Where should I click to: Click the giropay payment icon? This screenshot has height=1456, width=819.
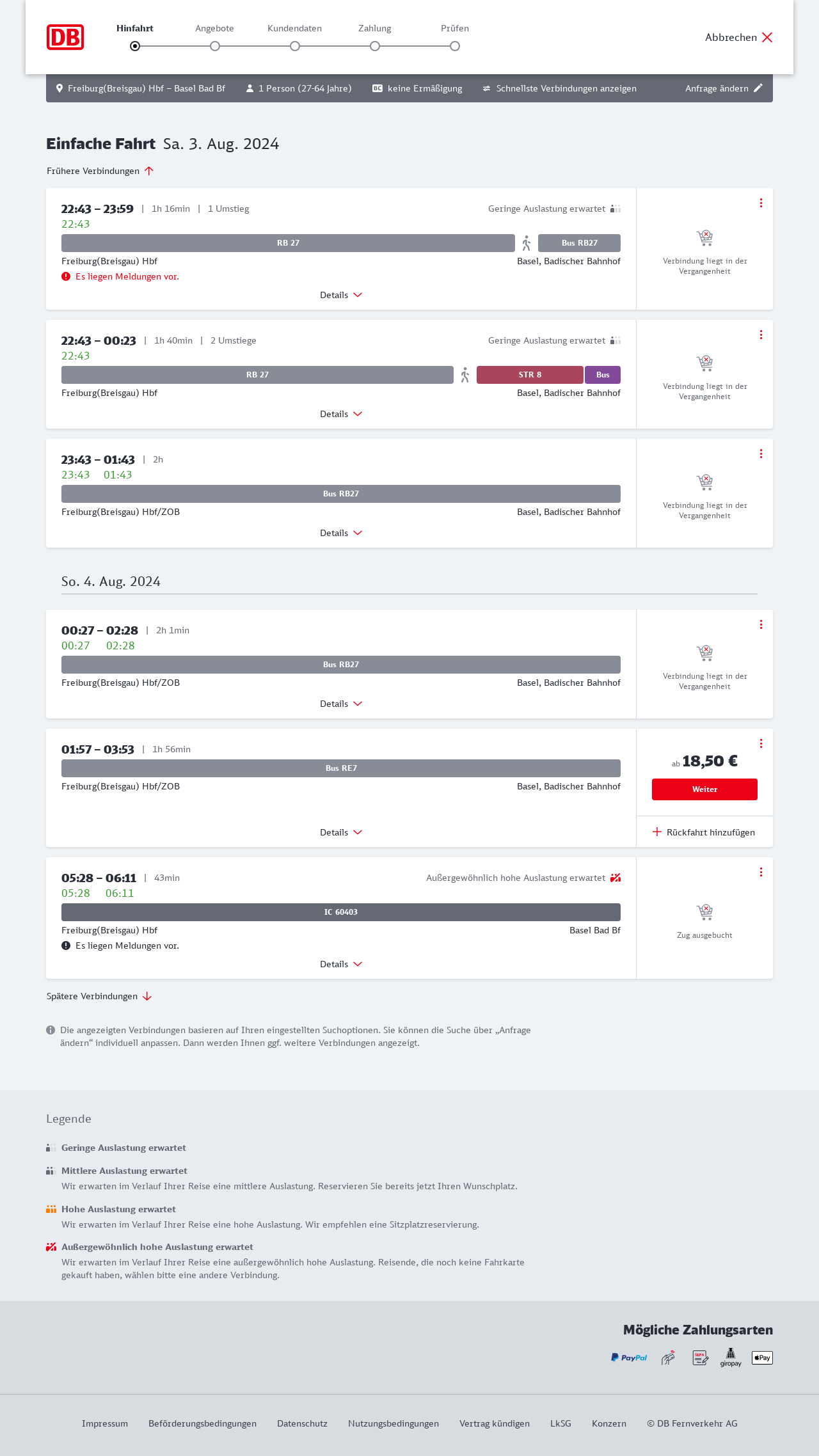[731, 1357]
